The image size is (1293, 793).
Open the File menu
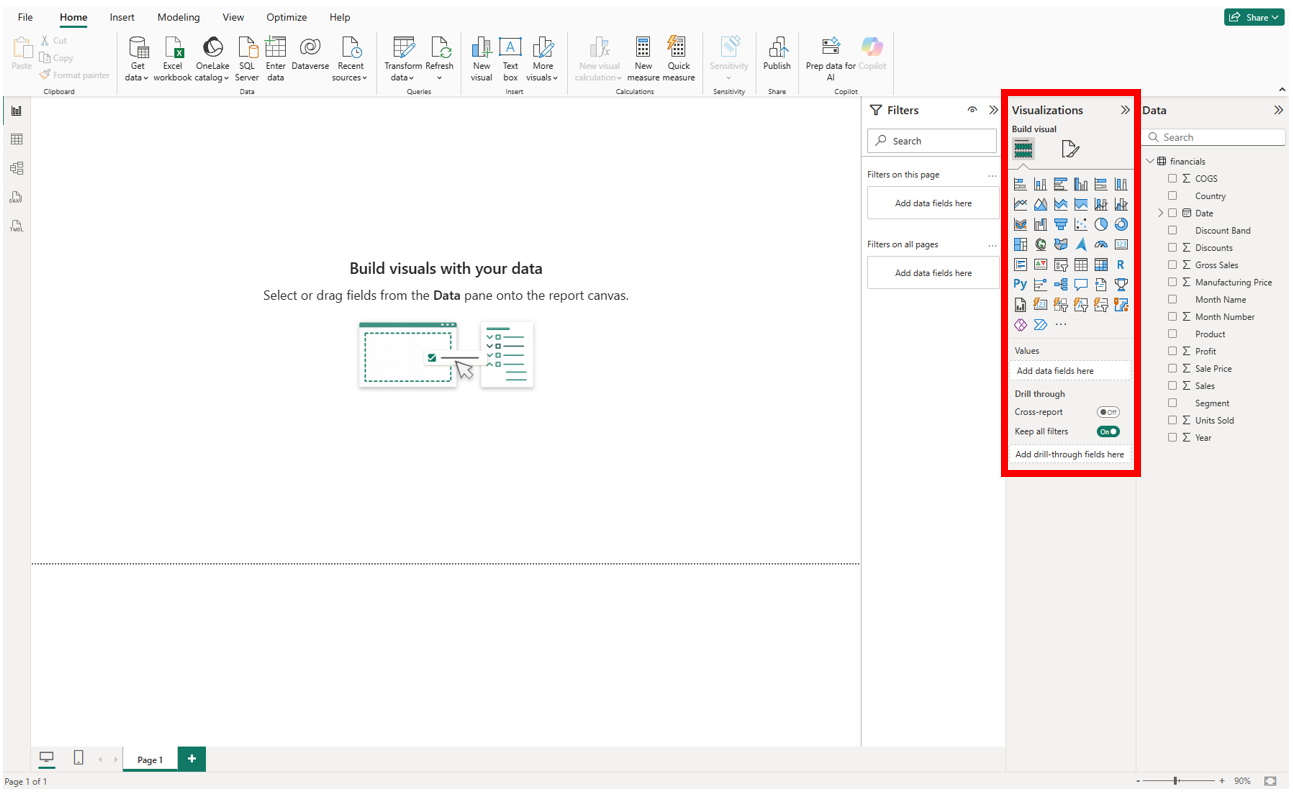coord(25,17)
